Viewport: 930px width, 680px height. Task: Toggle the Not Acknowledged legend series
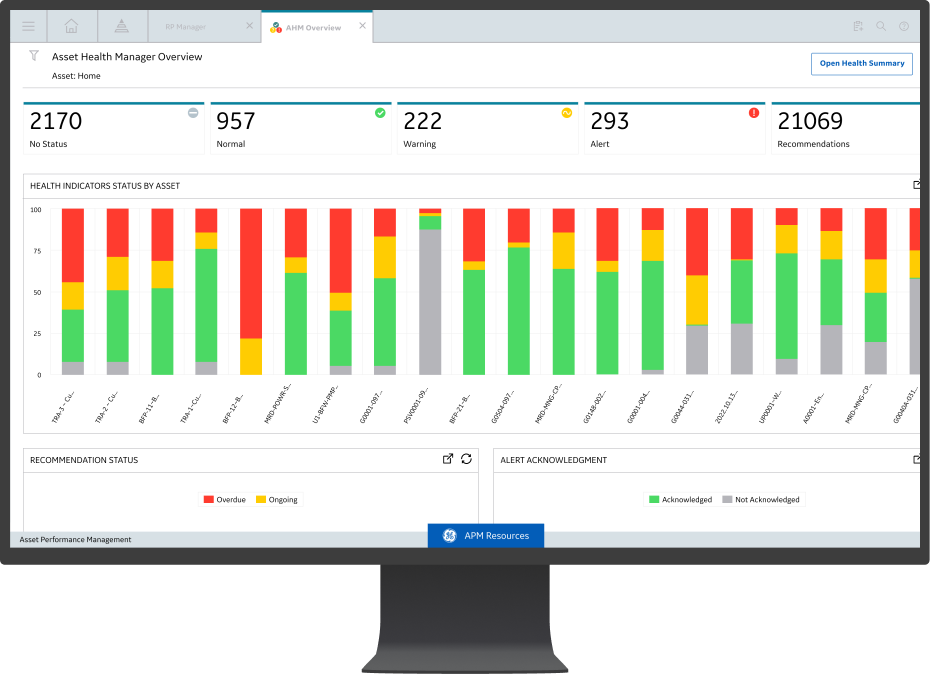760,499
